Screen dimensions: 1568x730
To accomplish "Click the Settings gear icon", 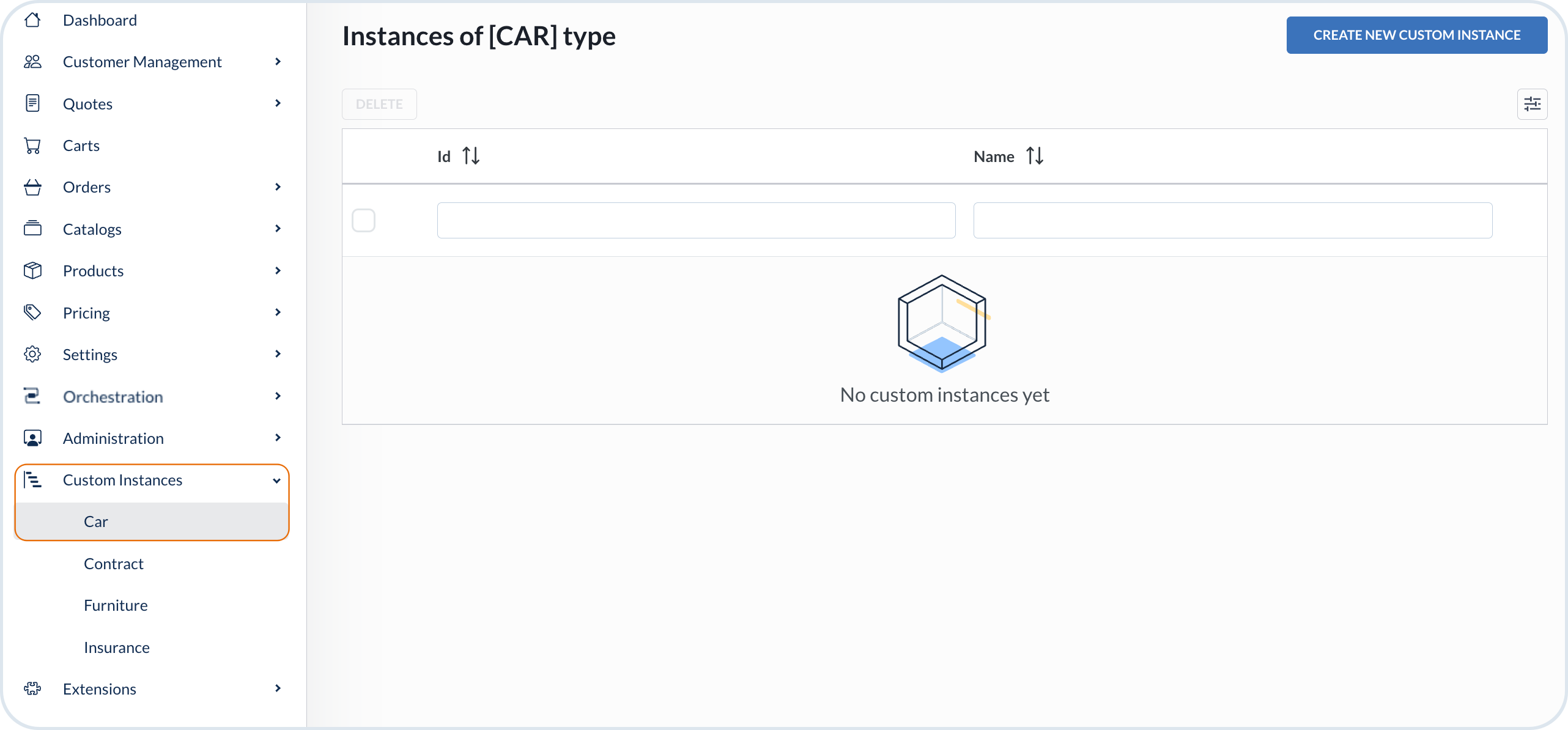I will 32,354.
